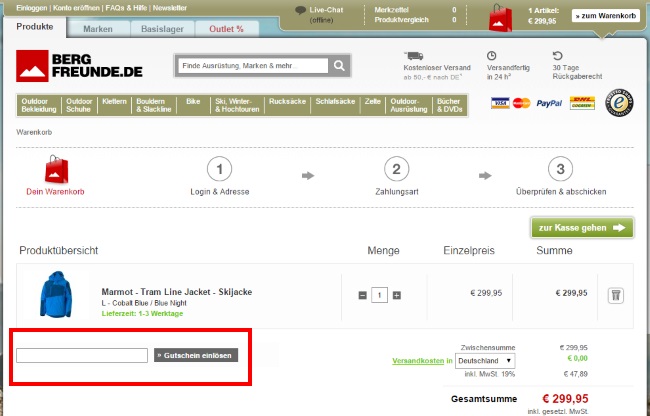Screen dimensions: 650x416
Task: Click Marmot Tram Line Jacket product title
Action: click(x=177, y=292)
